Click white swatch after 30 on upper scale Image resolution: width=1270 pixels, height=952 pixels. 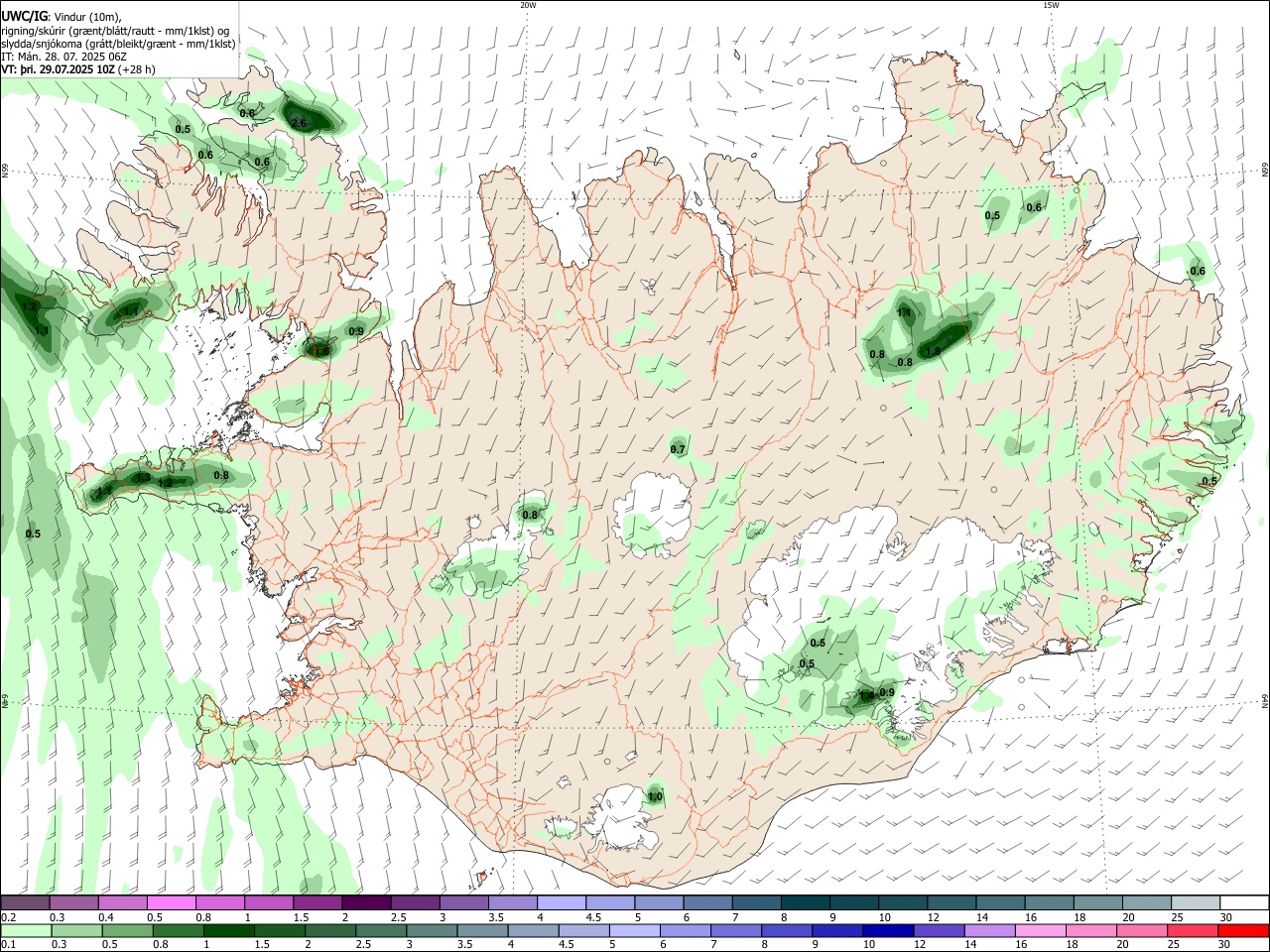point(1244,903)
